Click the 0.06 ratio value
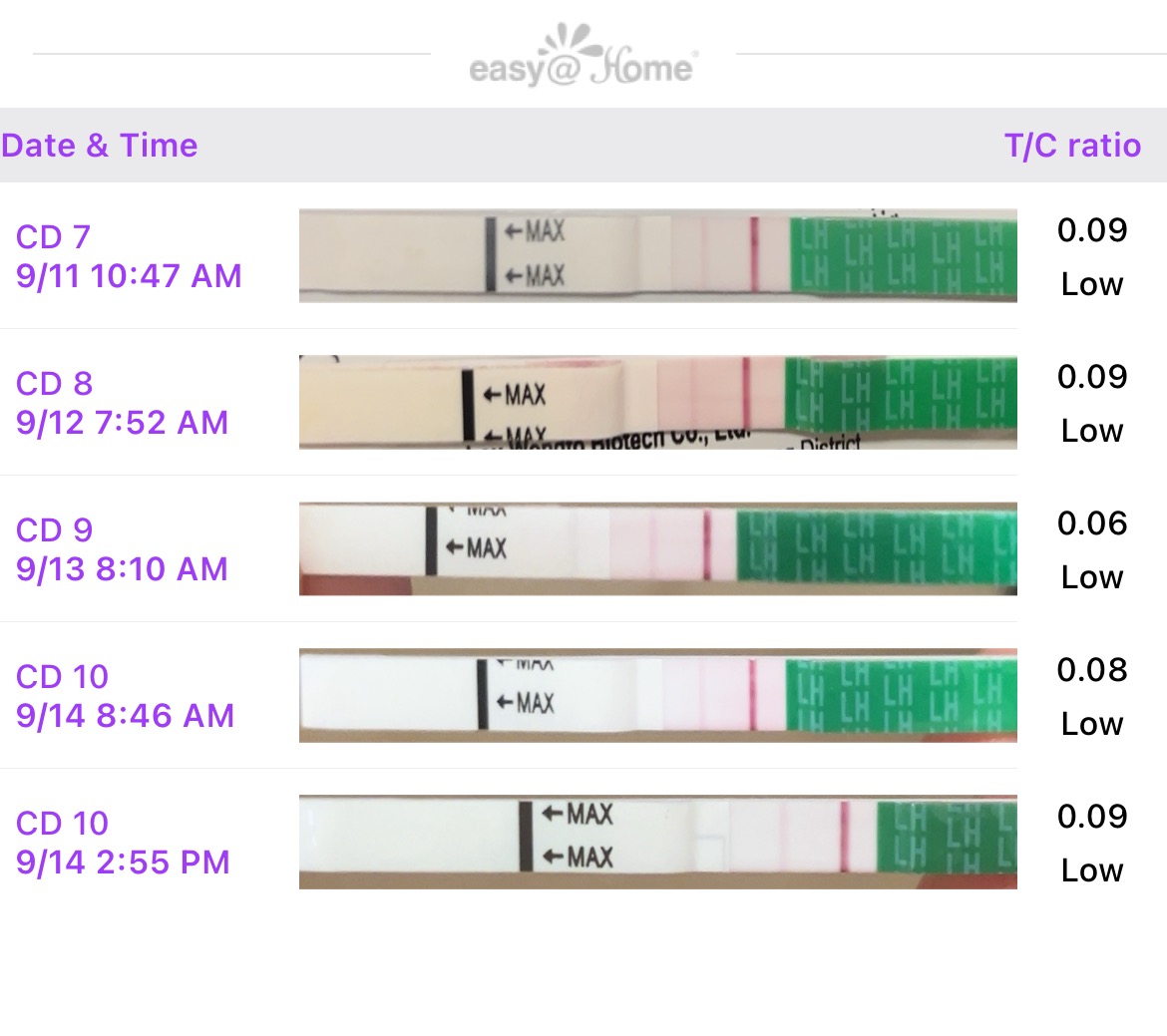The image size is (1167, 1036). (1092, 523)
